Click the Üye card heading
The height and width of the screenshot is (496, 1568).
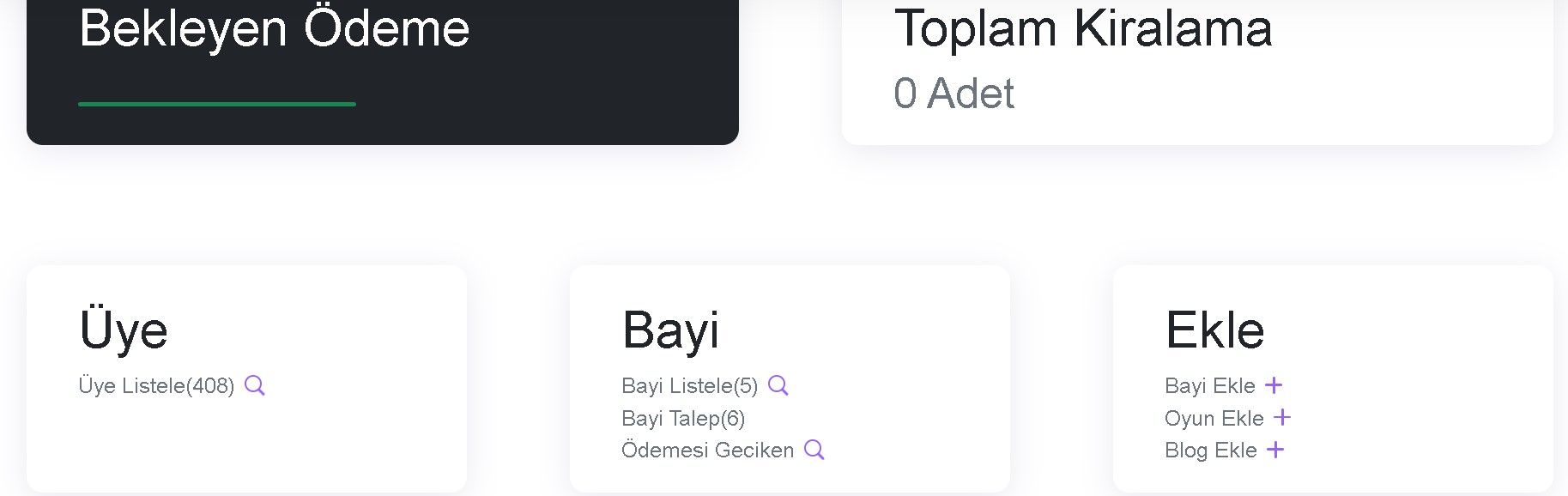tap(124, 330)
